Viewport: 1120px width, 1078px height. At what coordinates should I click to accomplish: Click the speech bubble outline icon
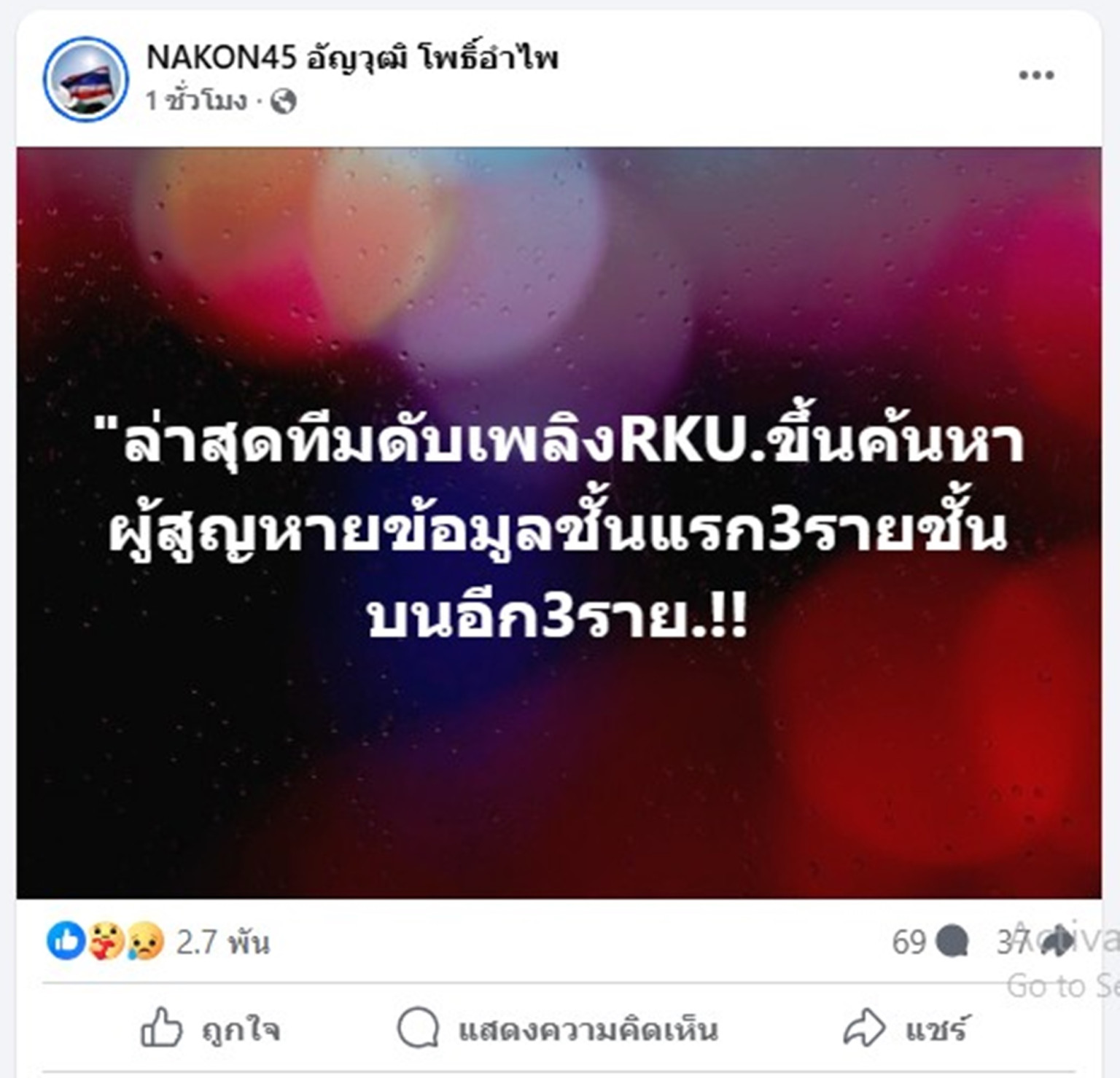click(418, 1028)
